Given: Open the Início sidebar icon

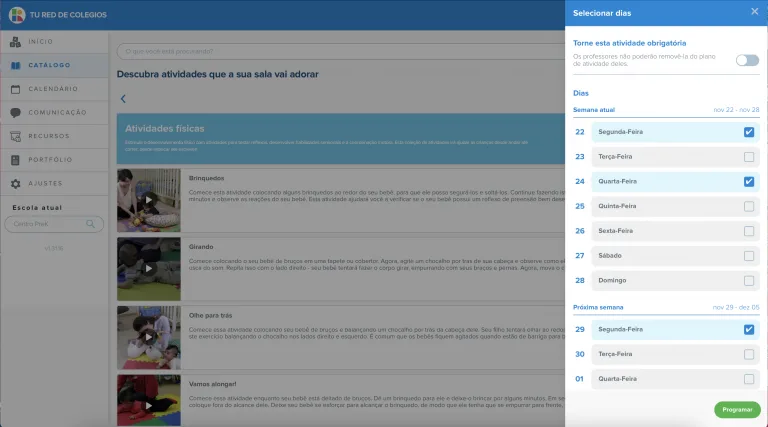Looking at the screenshot, I should pyautogui.click(x=16, y=42).
